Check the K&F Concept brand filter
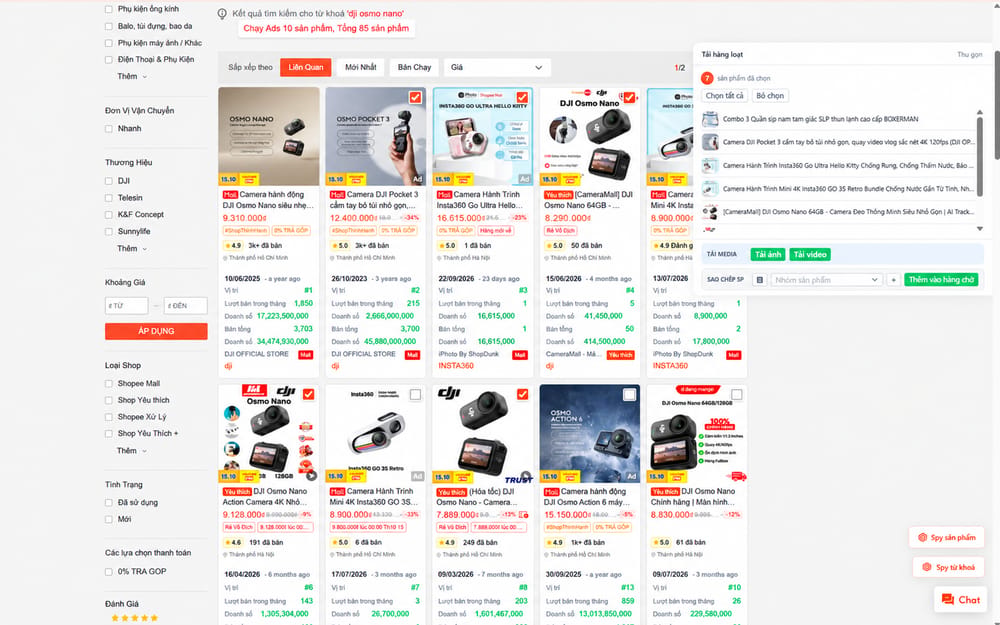 pos(108,215)
